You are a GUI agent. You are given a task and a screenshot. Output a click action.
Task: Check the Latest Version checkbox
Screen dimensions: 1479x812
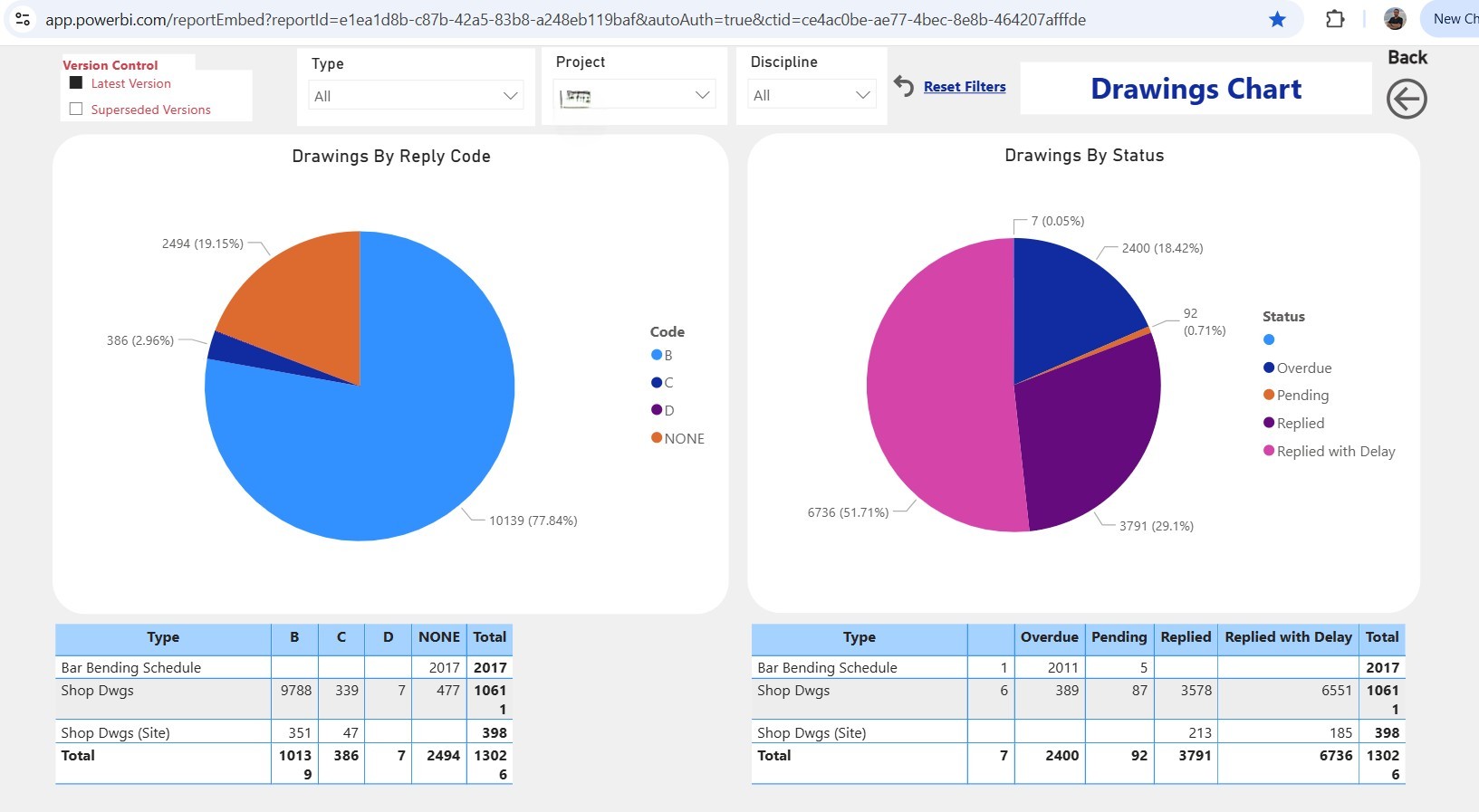click(x=76, y=83)
